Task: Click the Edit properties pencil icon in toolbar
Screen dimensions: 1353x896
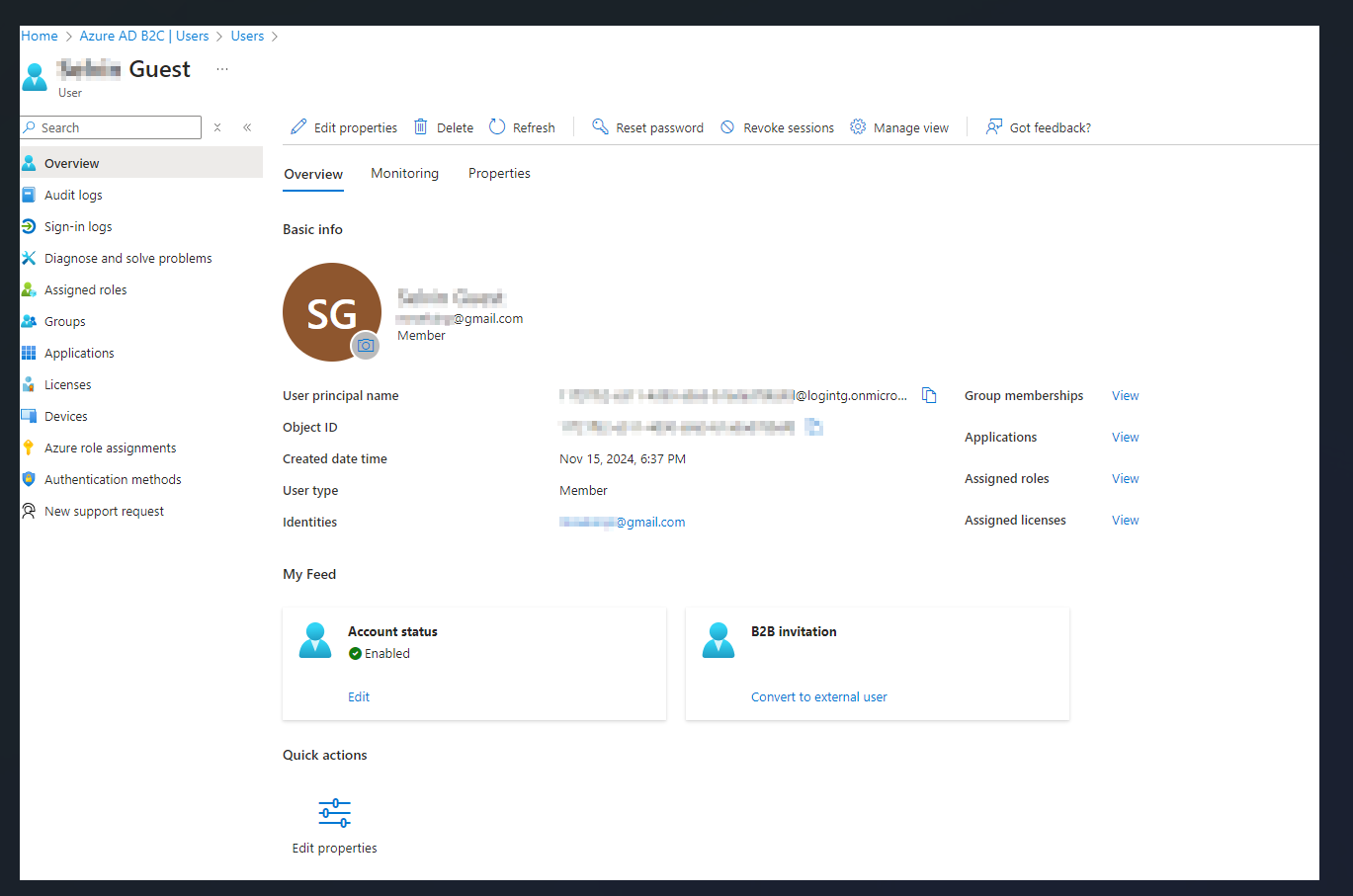Action: pos(298,127)
